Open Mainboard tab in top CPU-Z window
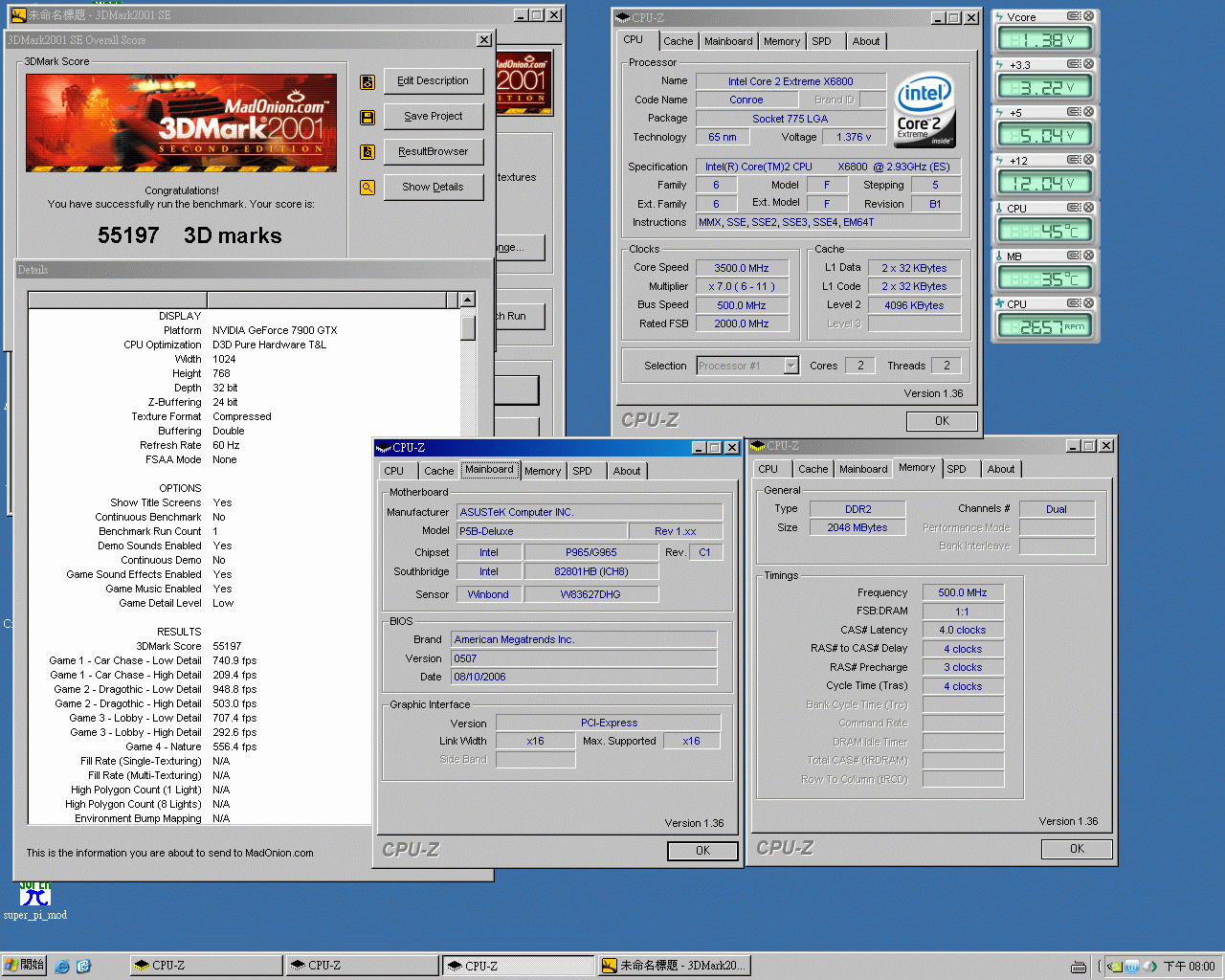The width and height of the screenshot is (1225, 980). tap(728, 41)
